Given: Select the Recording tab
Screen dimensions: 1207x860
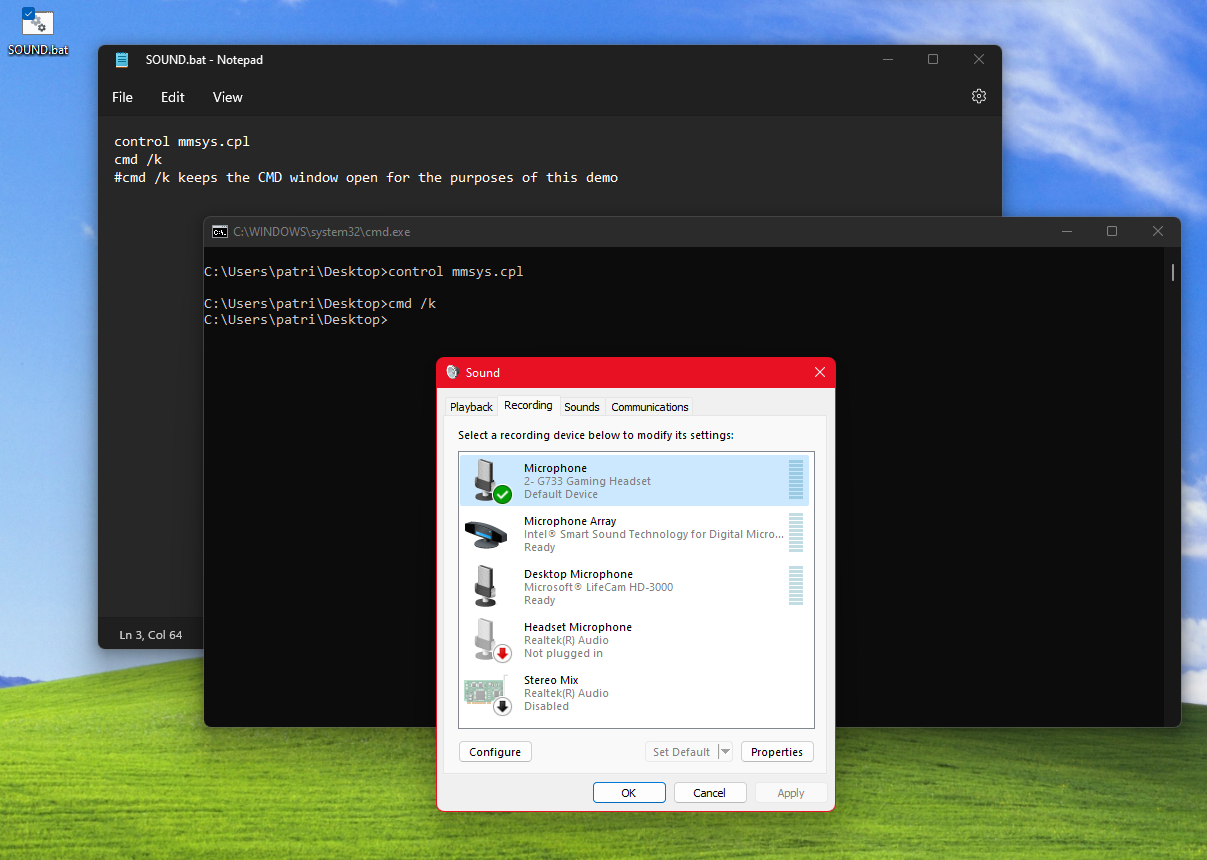Looking at the screenshot, I should tap(528, 405).
